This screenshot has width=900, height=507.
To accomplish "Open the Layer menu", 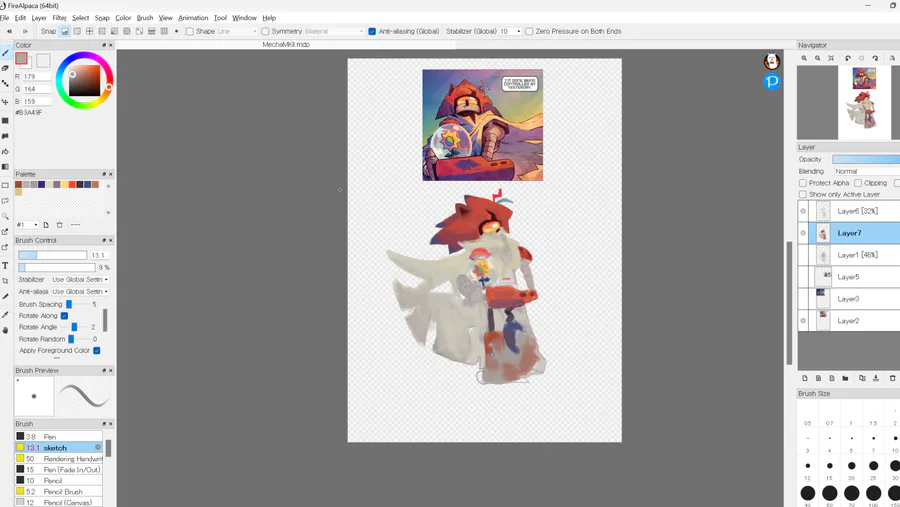I will [x=39, y=18].
